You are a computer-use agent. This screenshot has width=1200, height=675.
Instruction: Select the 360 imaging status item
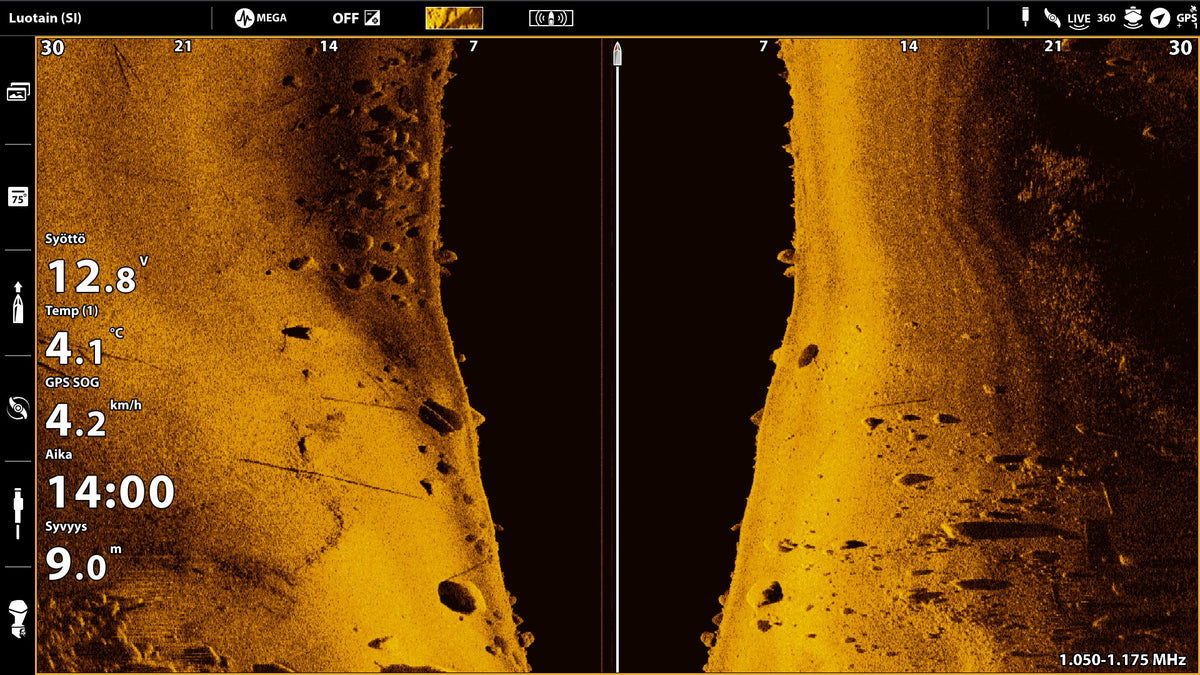[1106, 18]
